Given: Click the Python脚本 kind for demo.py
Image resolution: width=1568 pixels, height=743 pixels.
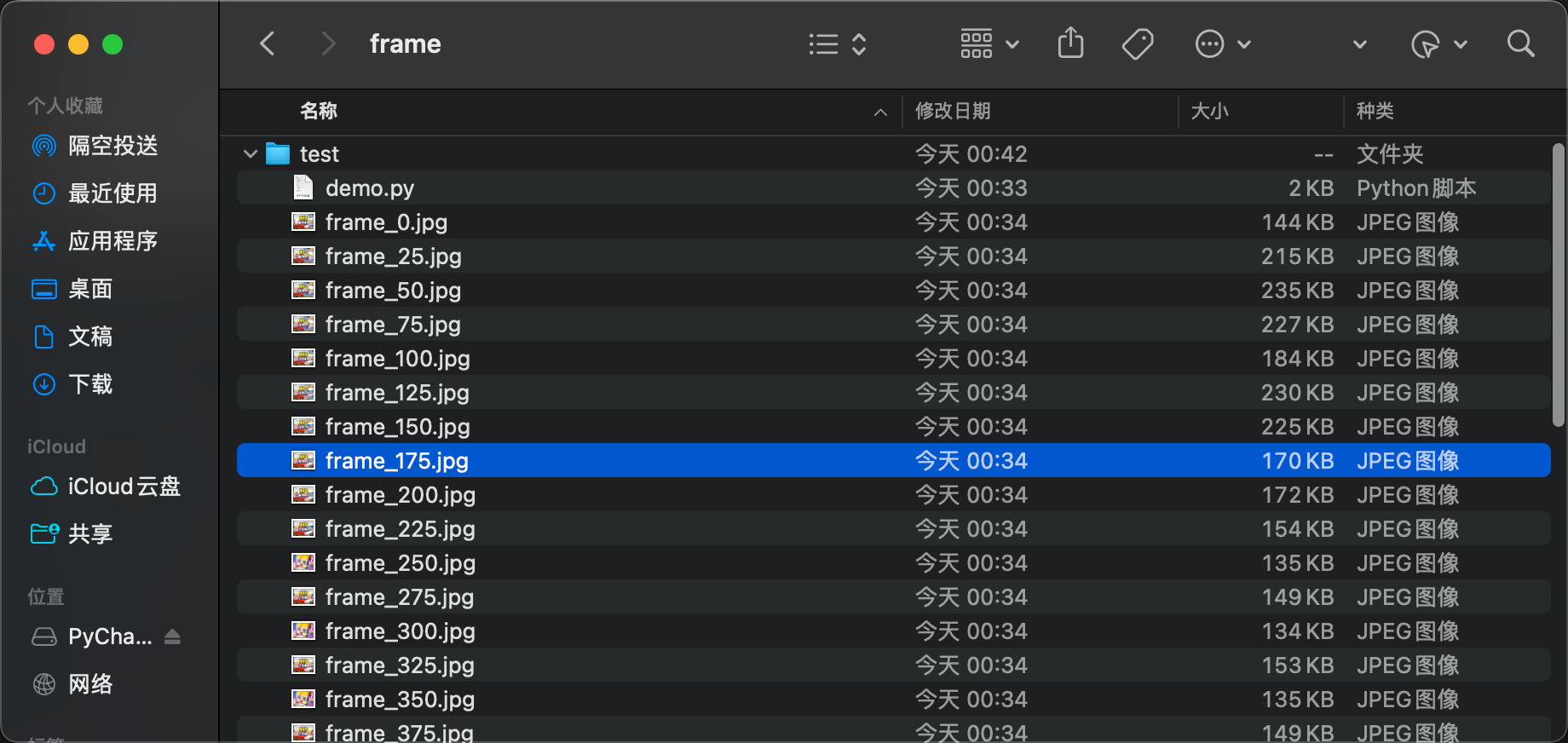Looking at the screenshot, I should pyautogui.click(x=1416, y=188).
